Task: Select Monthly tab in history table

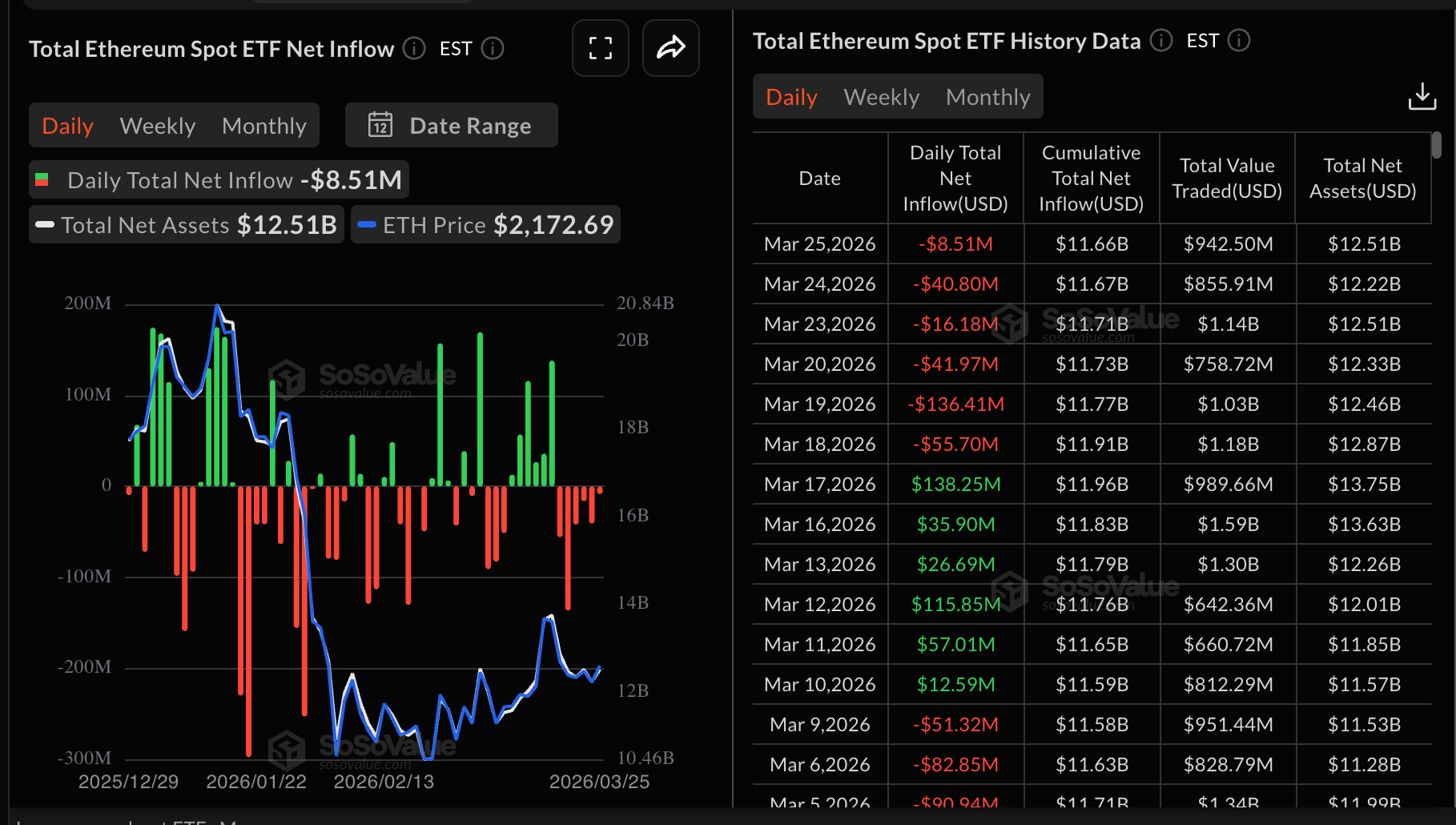Action: coord(987,97)
